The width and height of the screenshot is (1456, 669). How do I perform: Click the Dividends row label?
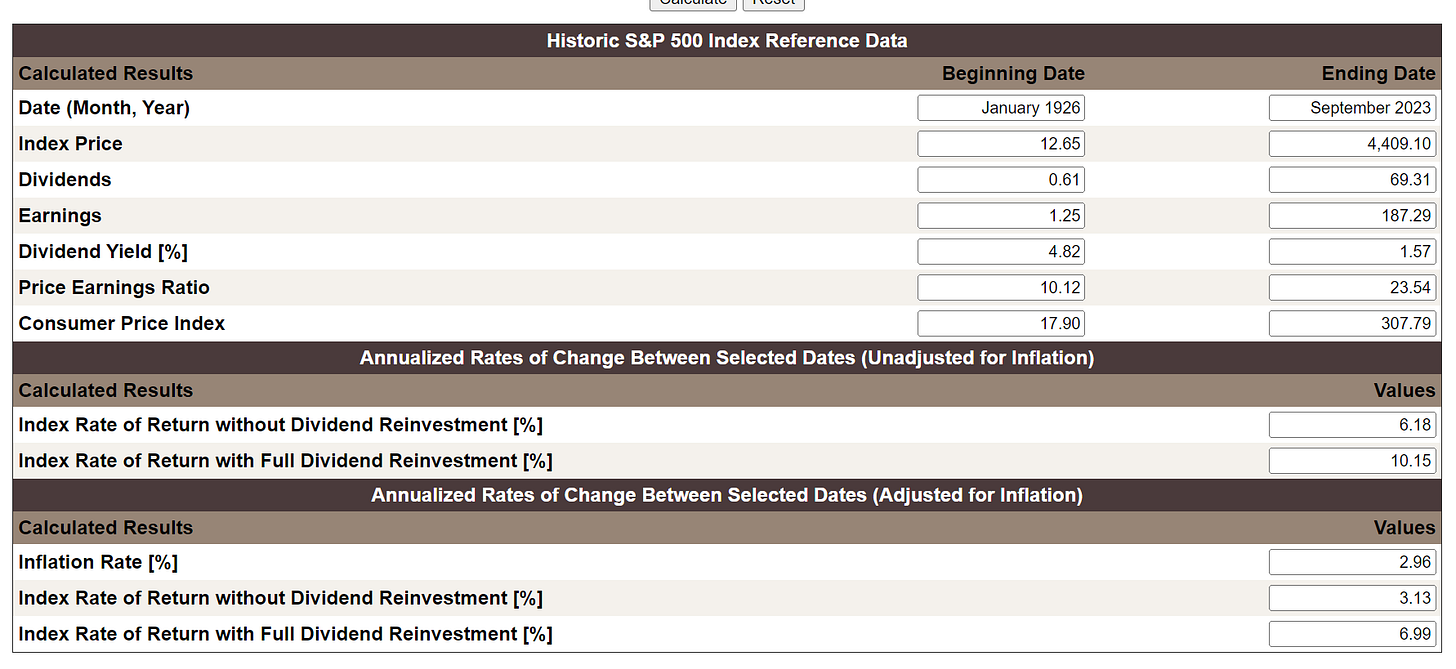point(65,180)
